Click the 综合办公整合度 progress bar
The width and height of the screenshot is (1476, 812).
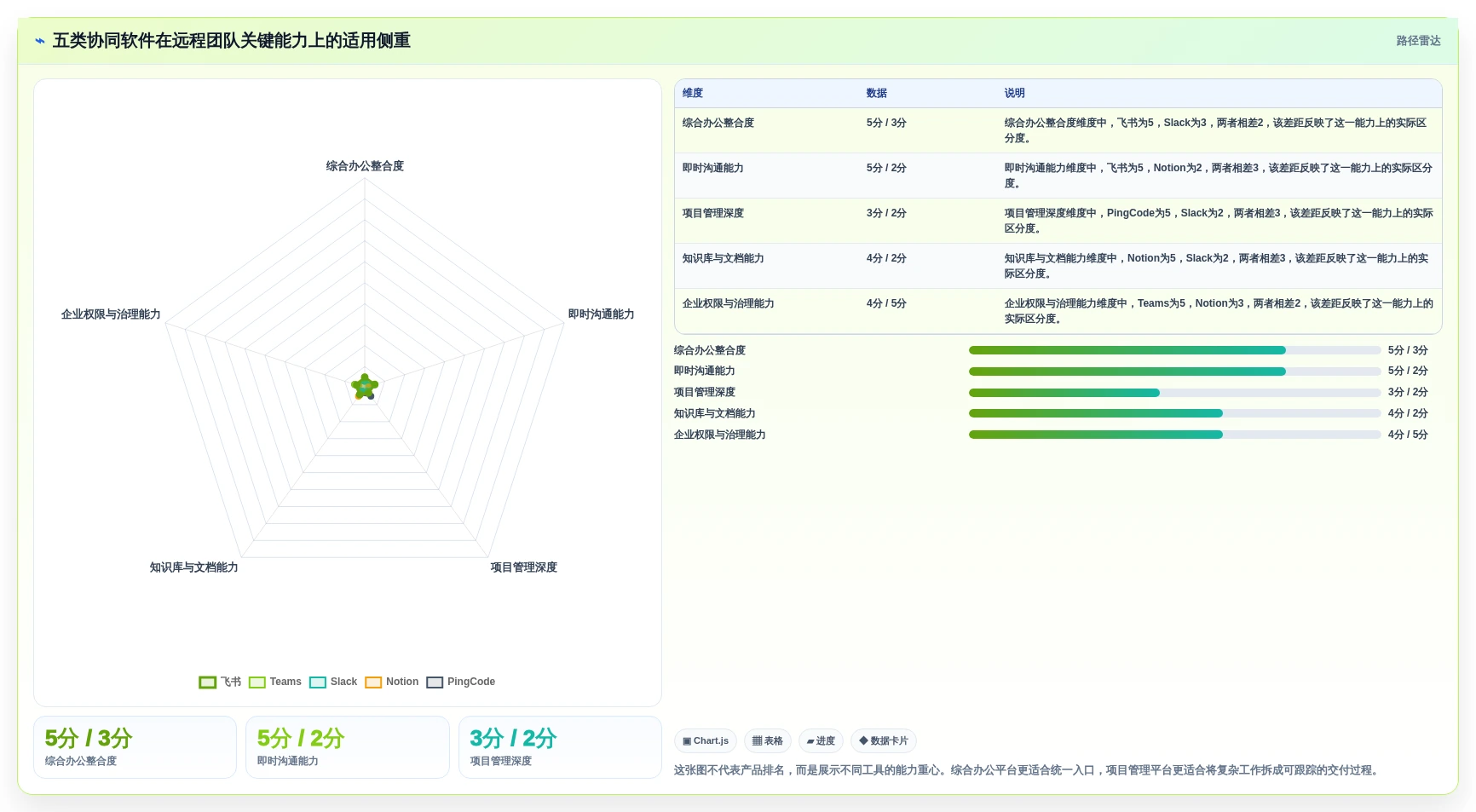[x=1174, y=350]
